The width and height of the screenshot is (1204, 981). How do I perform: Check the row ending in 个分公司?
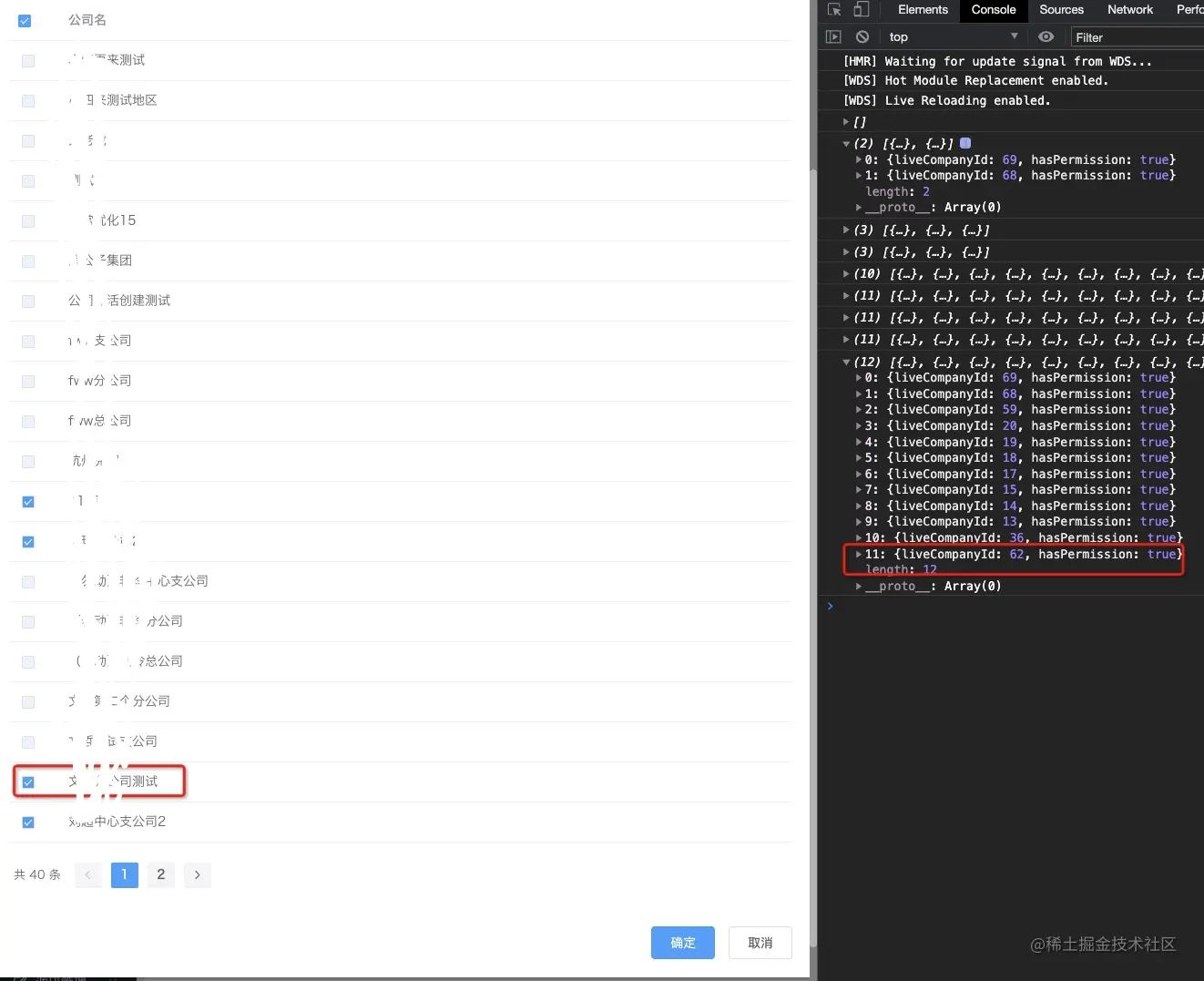tap(28, 701)
